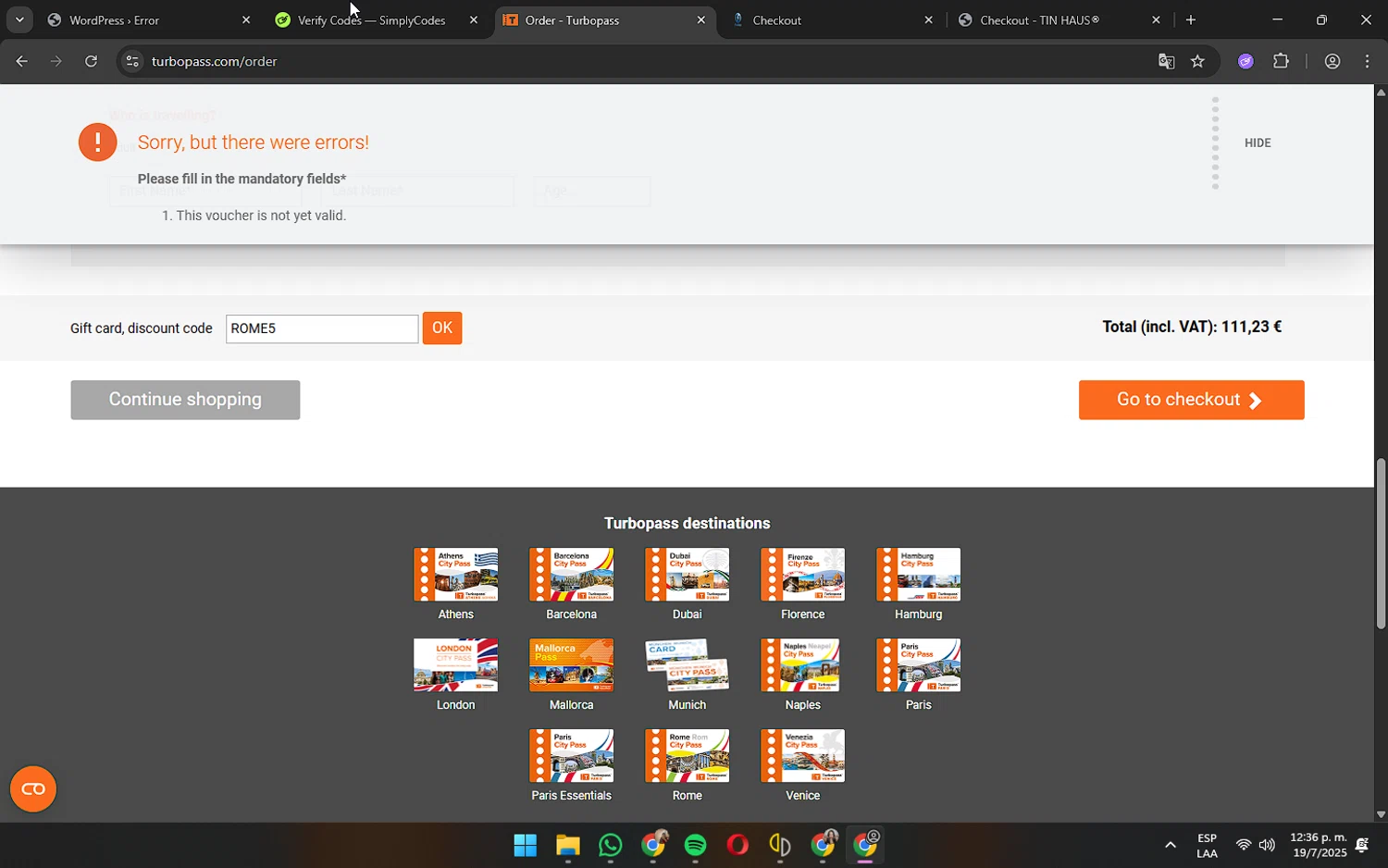
Task: Go back to previous page
Action: [x=21, y=61]
